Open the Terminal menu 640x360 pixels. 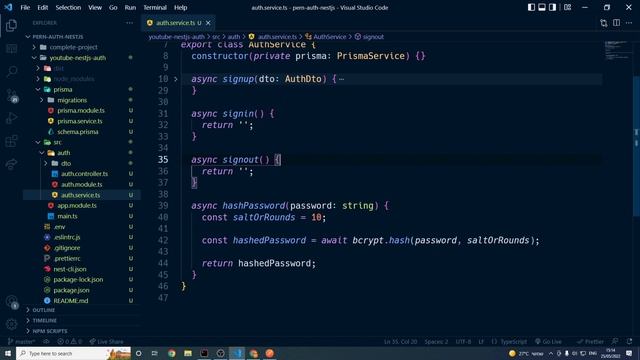pos(155,7)
